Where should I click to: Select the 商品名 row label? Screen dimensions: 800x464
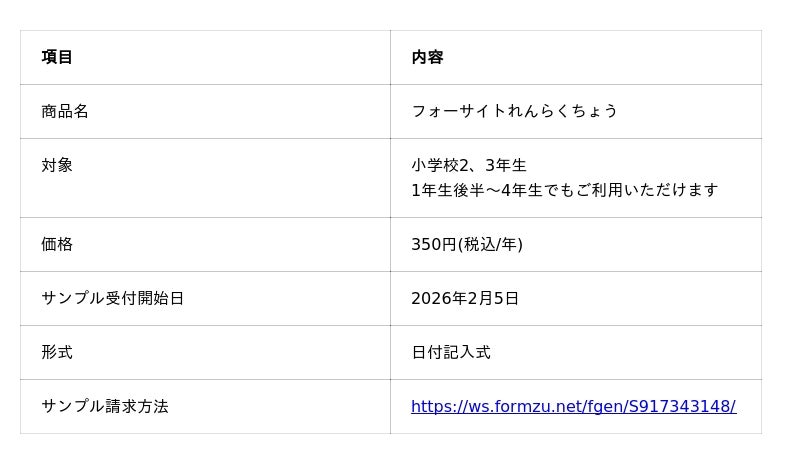(65, 111)
